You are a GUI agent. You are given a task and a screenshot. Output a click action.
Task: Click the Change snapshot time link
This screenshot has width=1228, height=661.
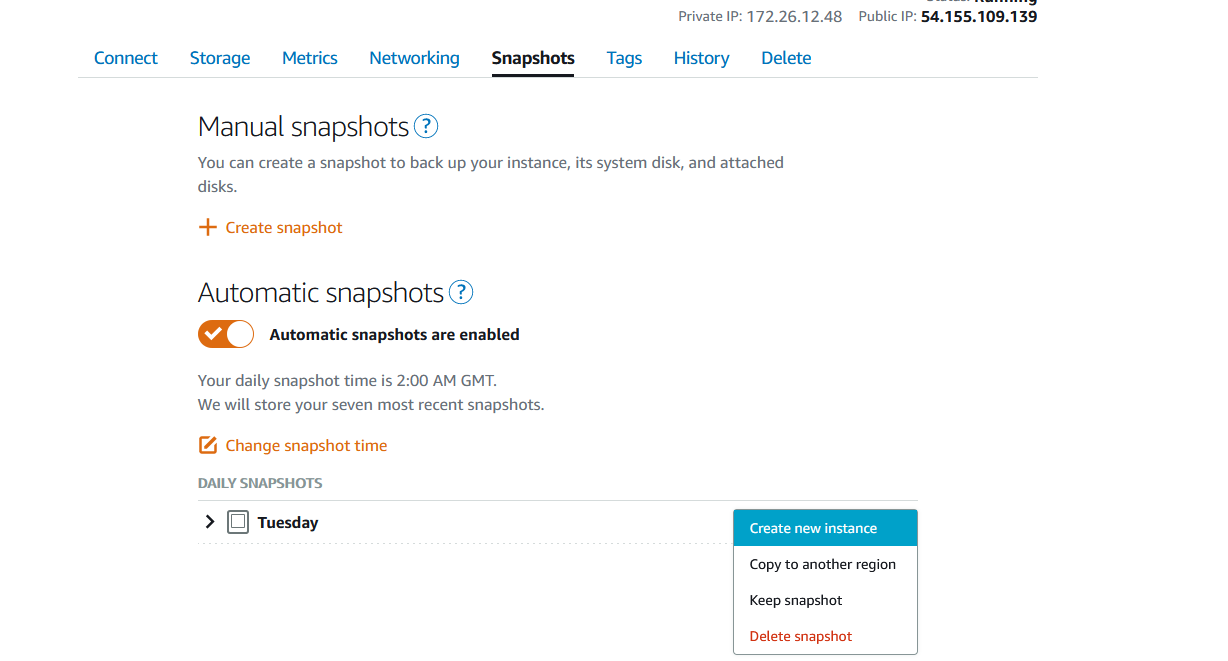[306, 446]
